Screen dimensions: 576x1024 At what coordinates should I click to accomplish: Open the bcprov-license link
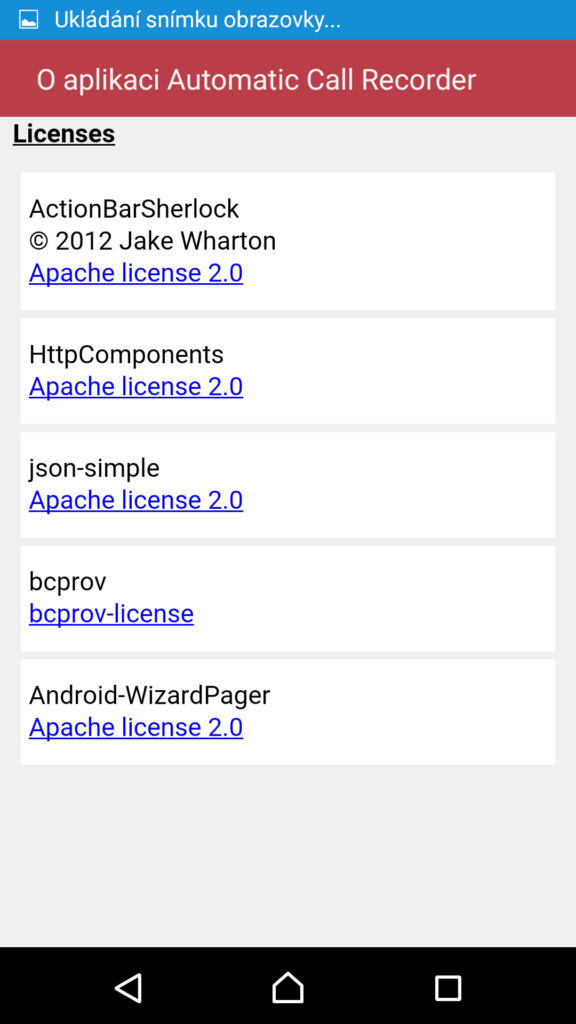coord(111,614)
